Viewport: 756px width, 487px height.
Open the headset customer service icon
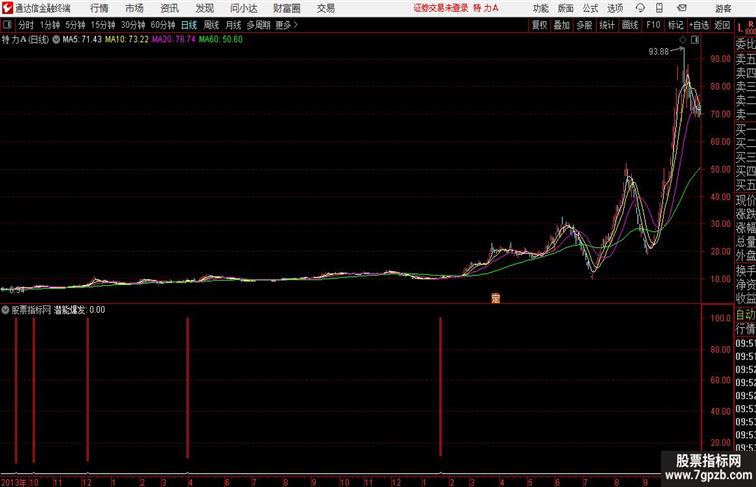pyautogui.click(x=640, y=8)
